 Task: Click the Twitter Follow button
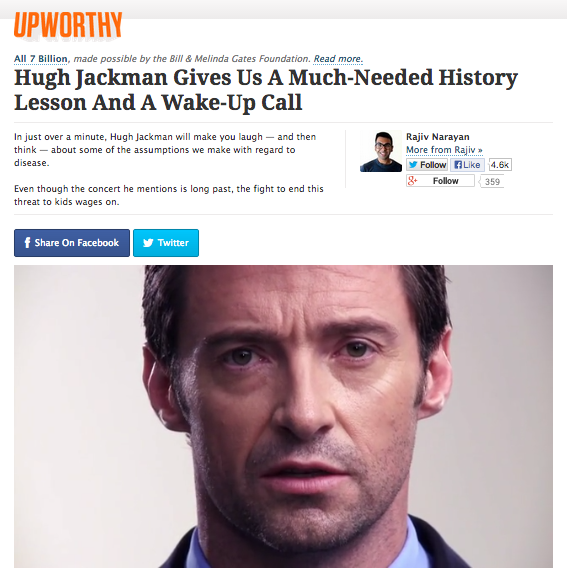tap(427, 165)
